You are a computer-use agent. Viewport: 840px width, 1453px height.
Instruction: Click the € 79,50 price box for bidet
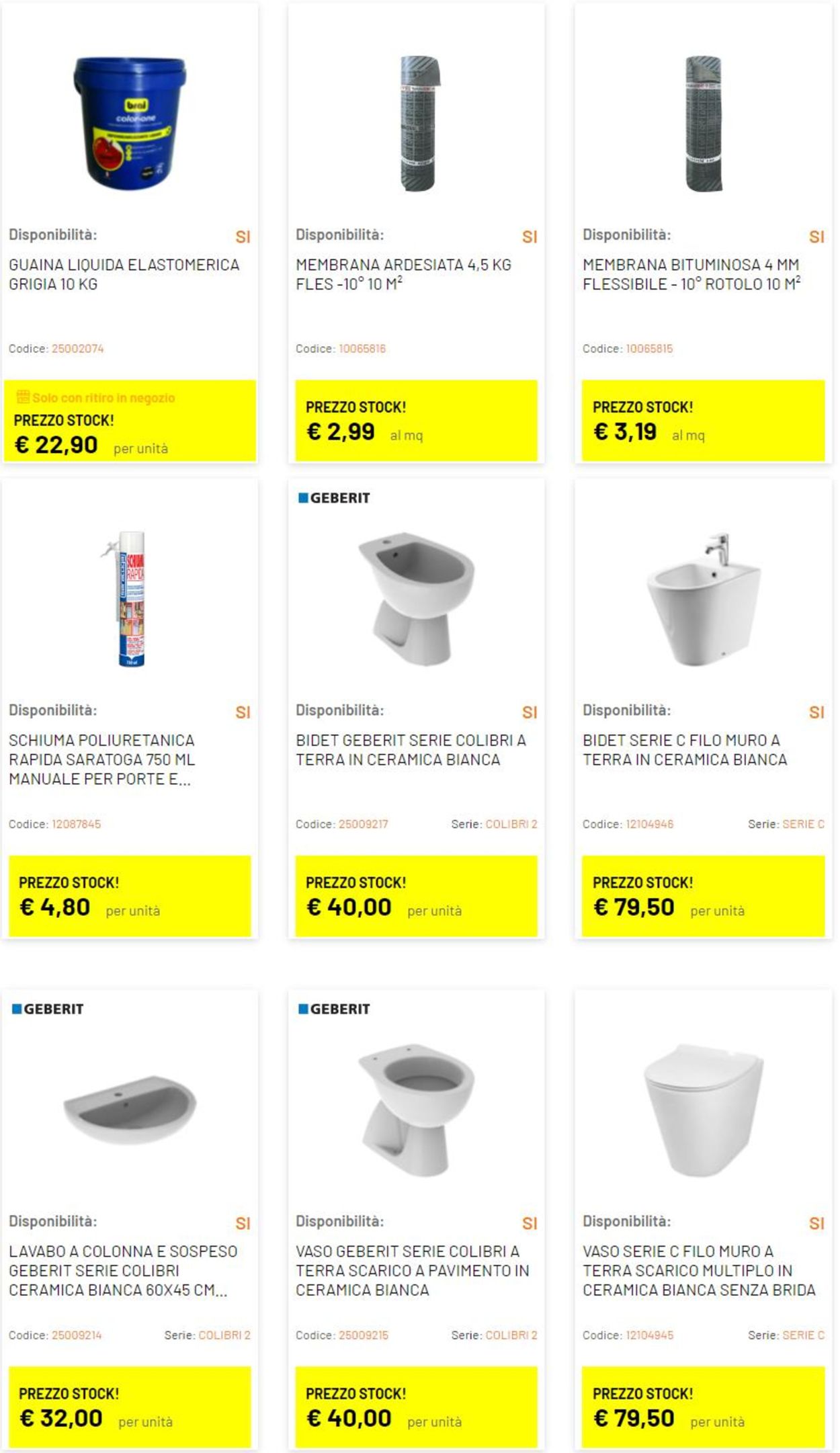coord(703,896)
